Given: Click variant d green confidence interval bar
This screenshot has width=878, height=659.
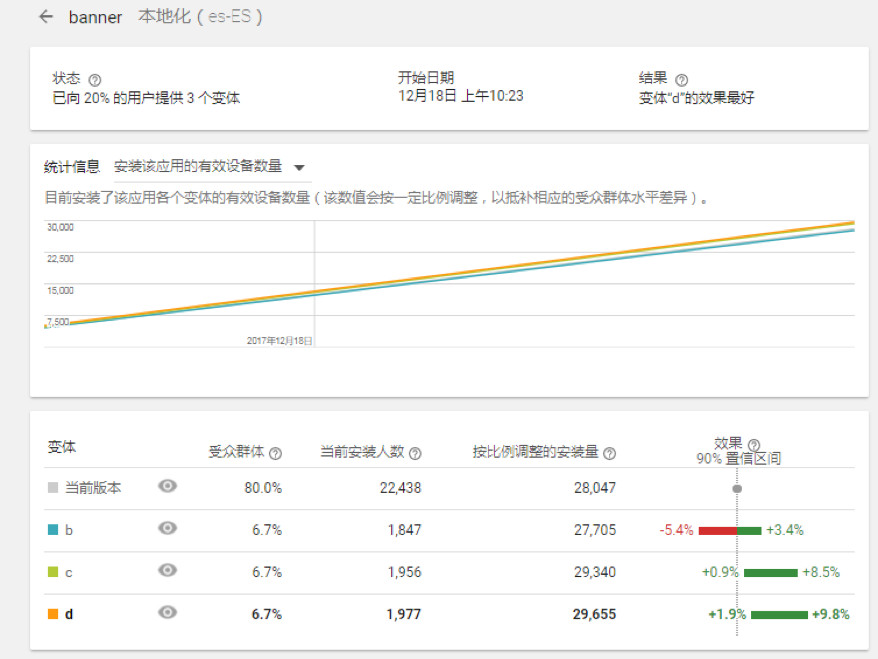Looking at the screenshot, I should click(x=779, y=615).
